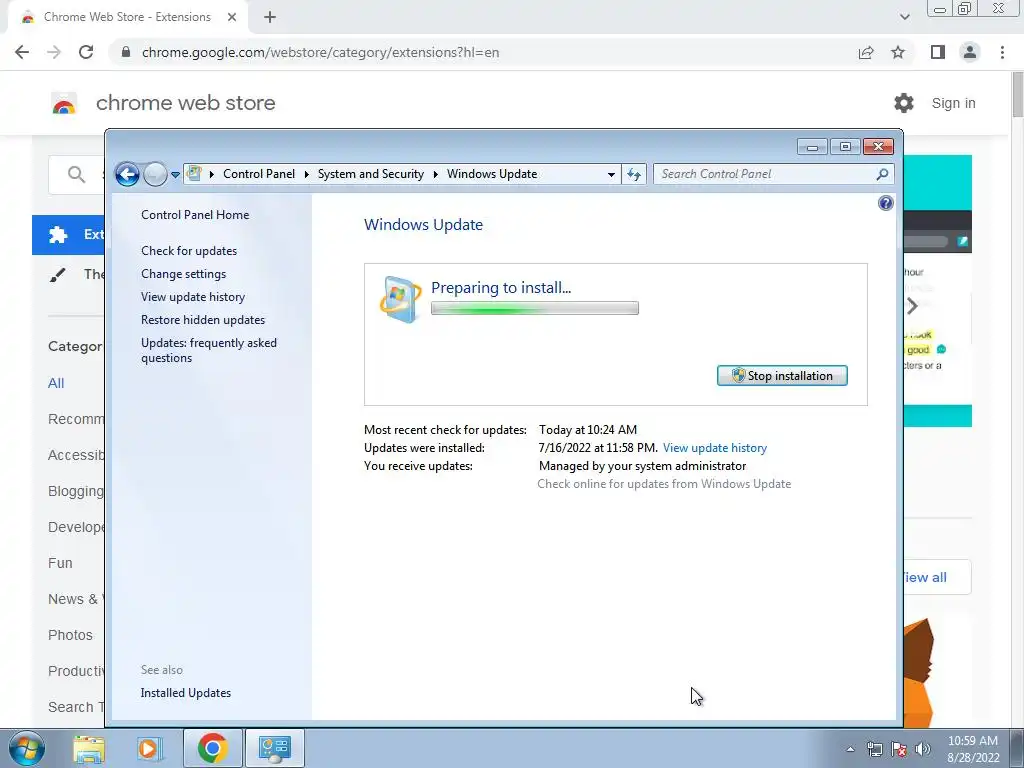Click the Control Panel address bar icon
This screenshot has width=1024, height=768.
coord(194,173)
